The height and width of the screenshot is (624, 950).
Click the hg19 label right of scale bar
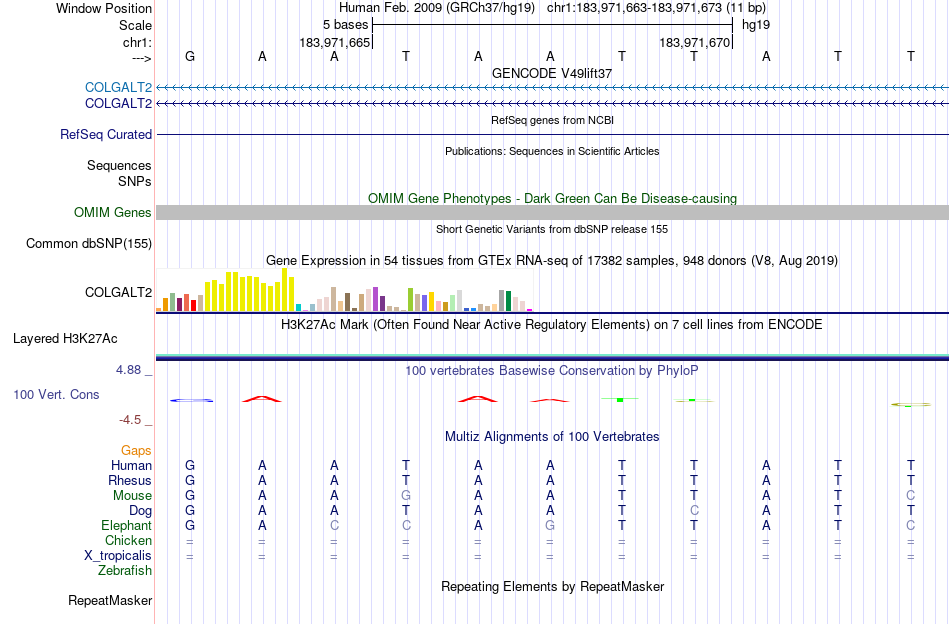click(756, 25)
